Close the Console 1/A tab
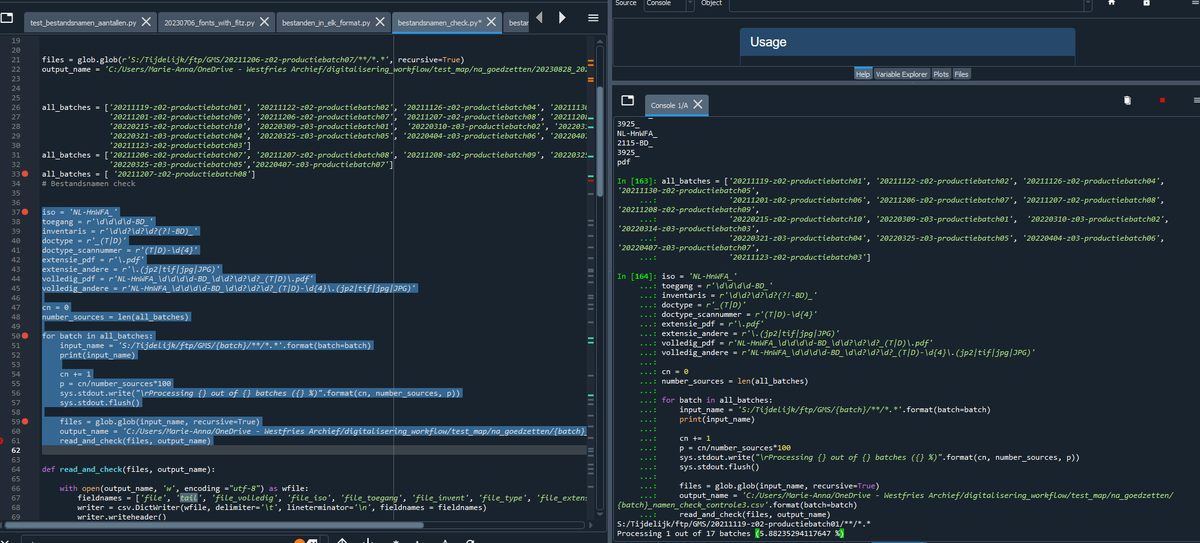 point(698,105)
